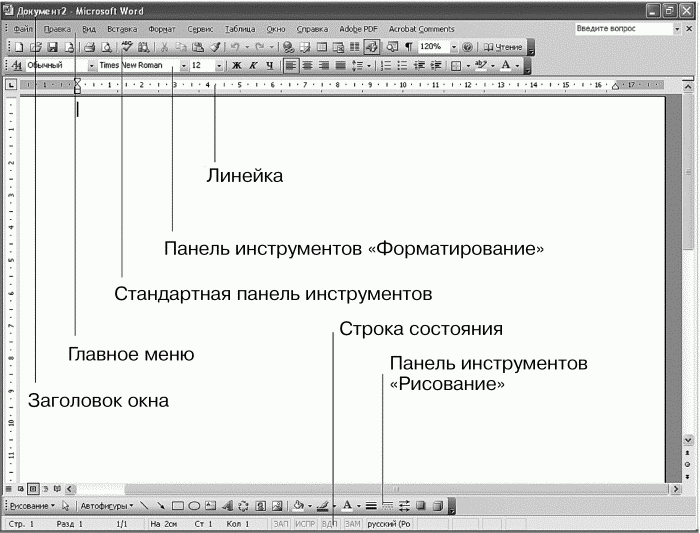Turn on right text alignment

[324, 66]
